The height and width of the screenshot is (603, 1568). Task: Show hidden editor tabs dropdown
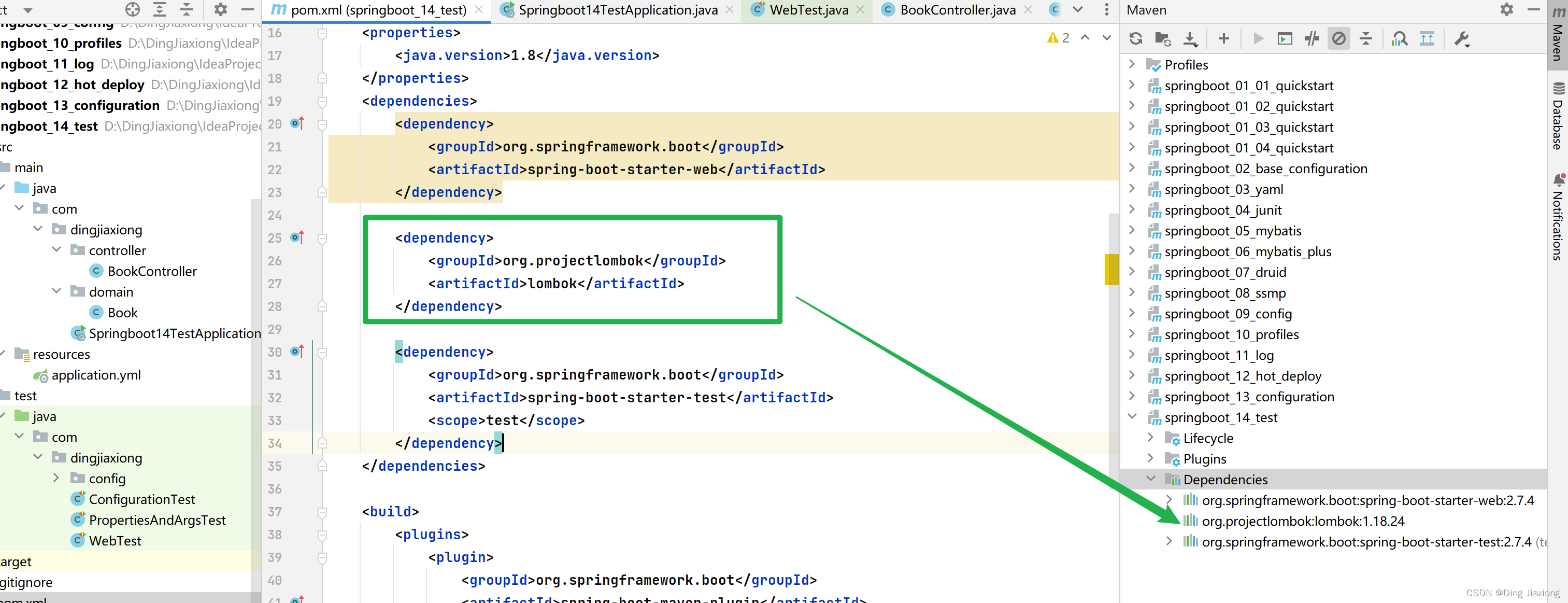1077,10
